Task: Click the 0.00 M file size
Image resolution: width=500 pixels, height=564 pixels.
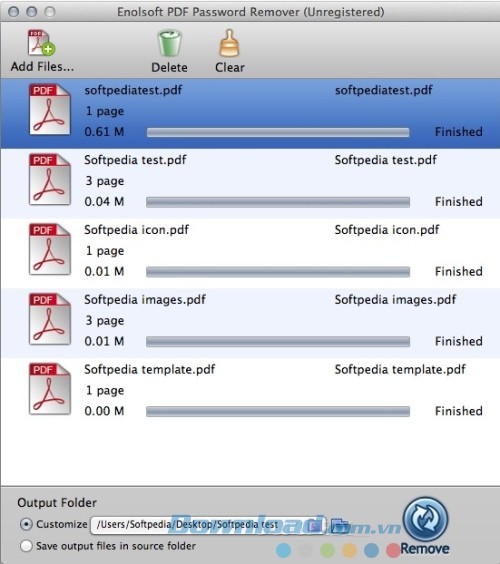Action: pyautogui.click(x=104, y=411)
